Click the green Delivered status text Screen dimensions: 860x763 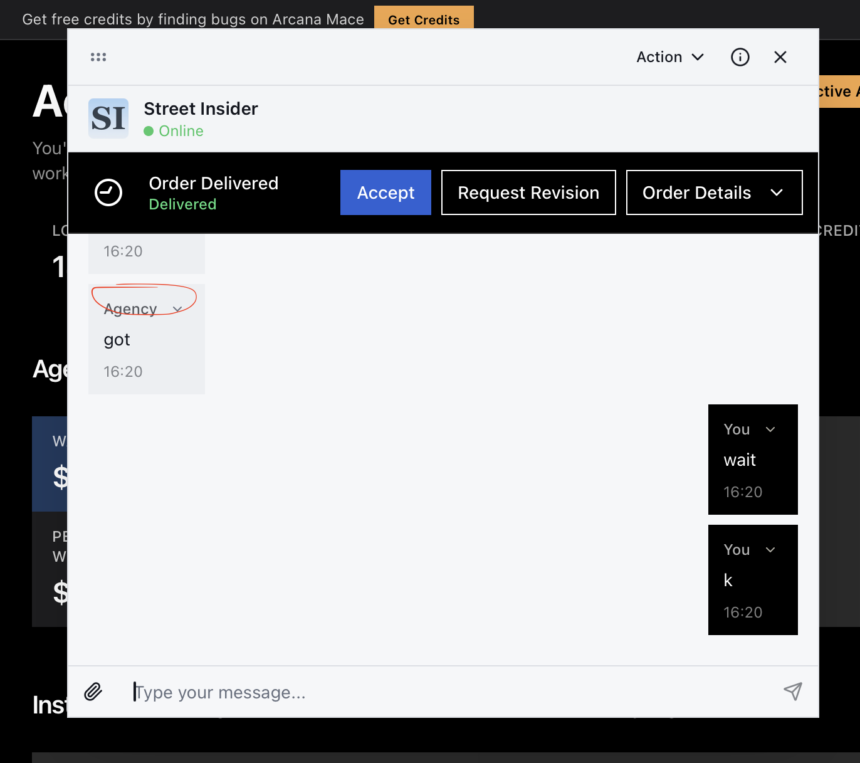click(182, 204)
